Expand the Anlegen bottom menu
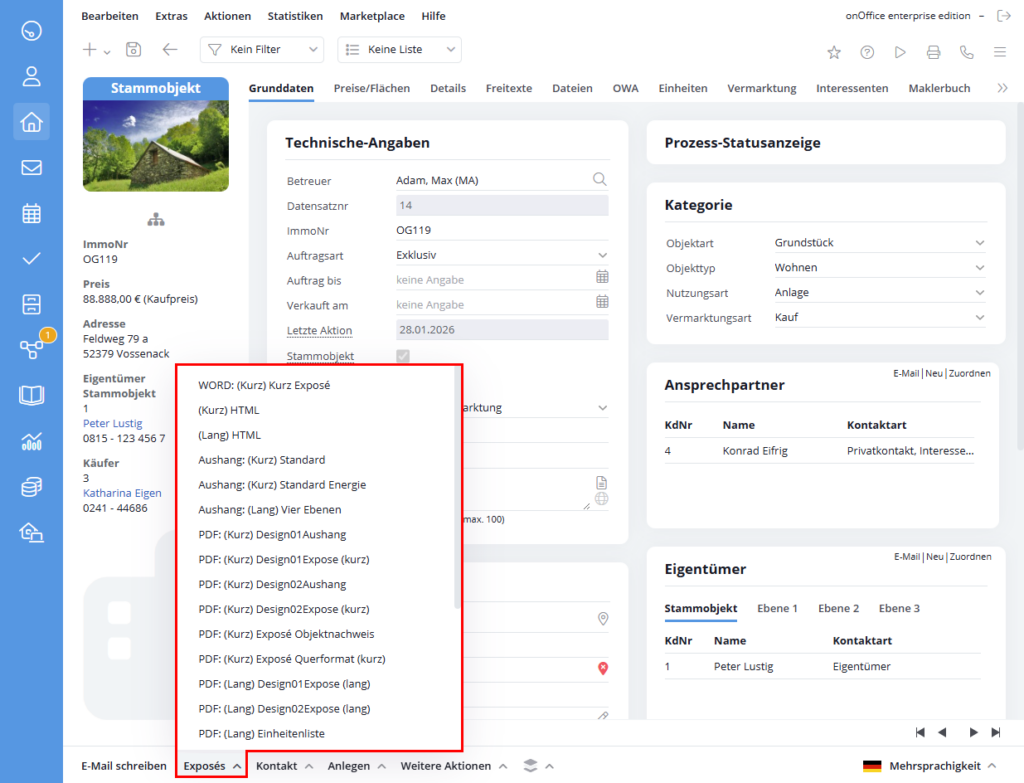 357,766
